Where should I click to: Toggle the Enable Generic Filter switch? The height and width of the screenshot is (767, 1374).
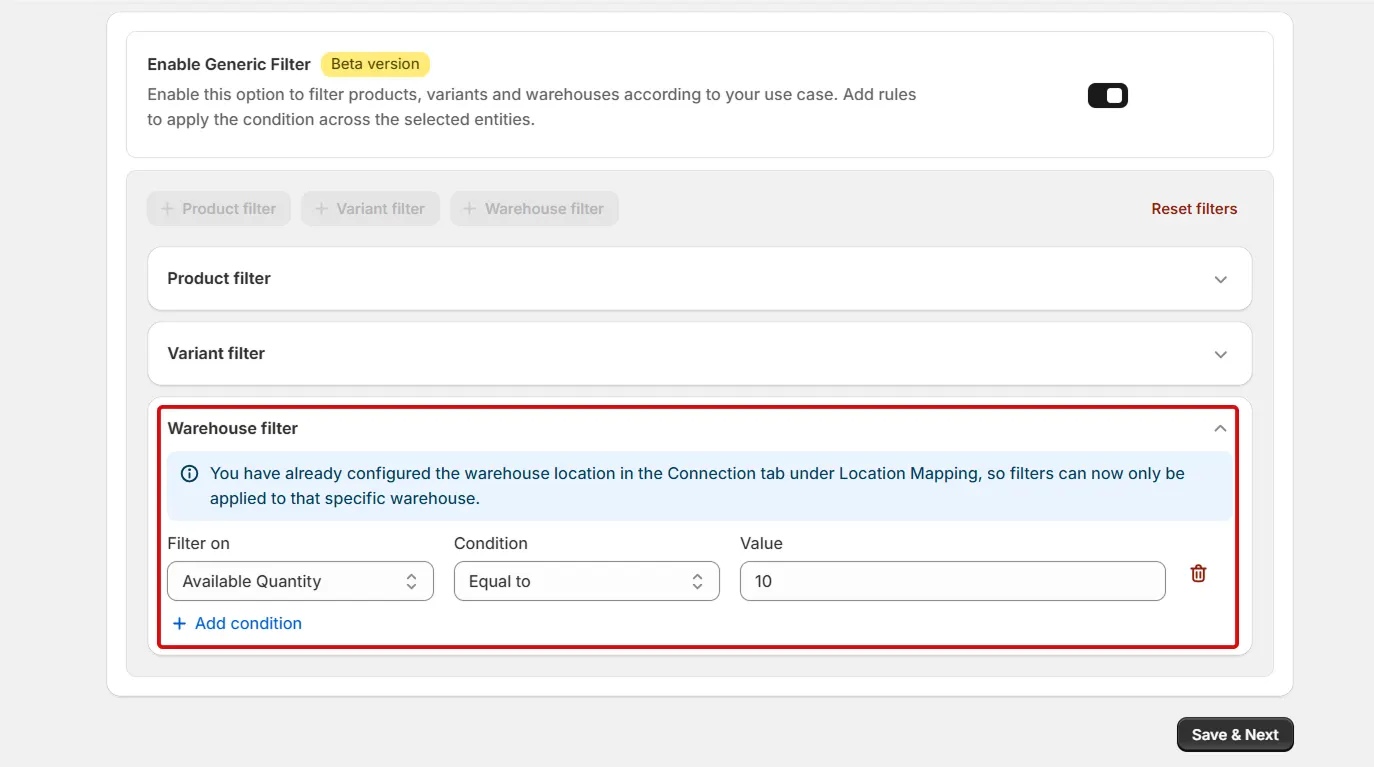pos(1108,96)
